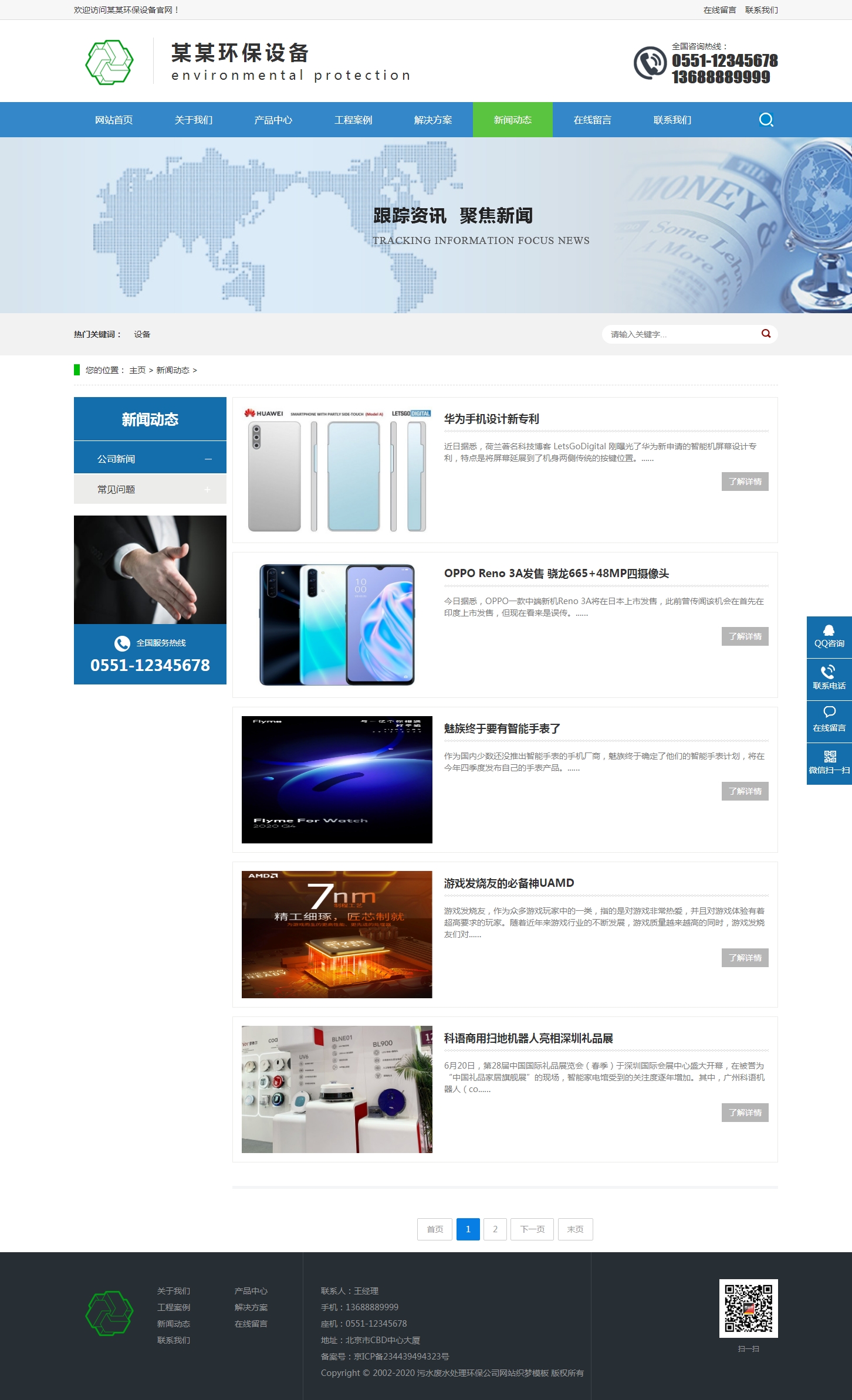Click 了解详情 for 魅族 smartwatch article
The height and width of the screenshot is (1400, 852).
[x=745, y=791]
